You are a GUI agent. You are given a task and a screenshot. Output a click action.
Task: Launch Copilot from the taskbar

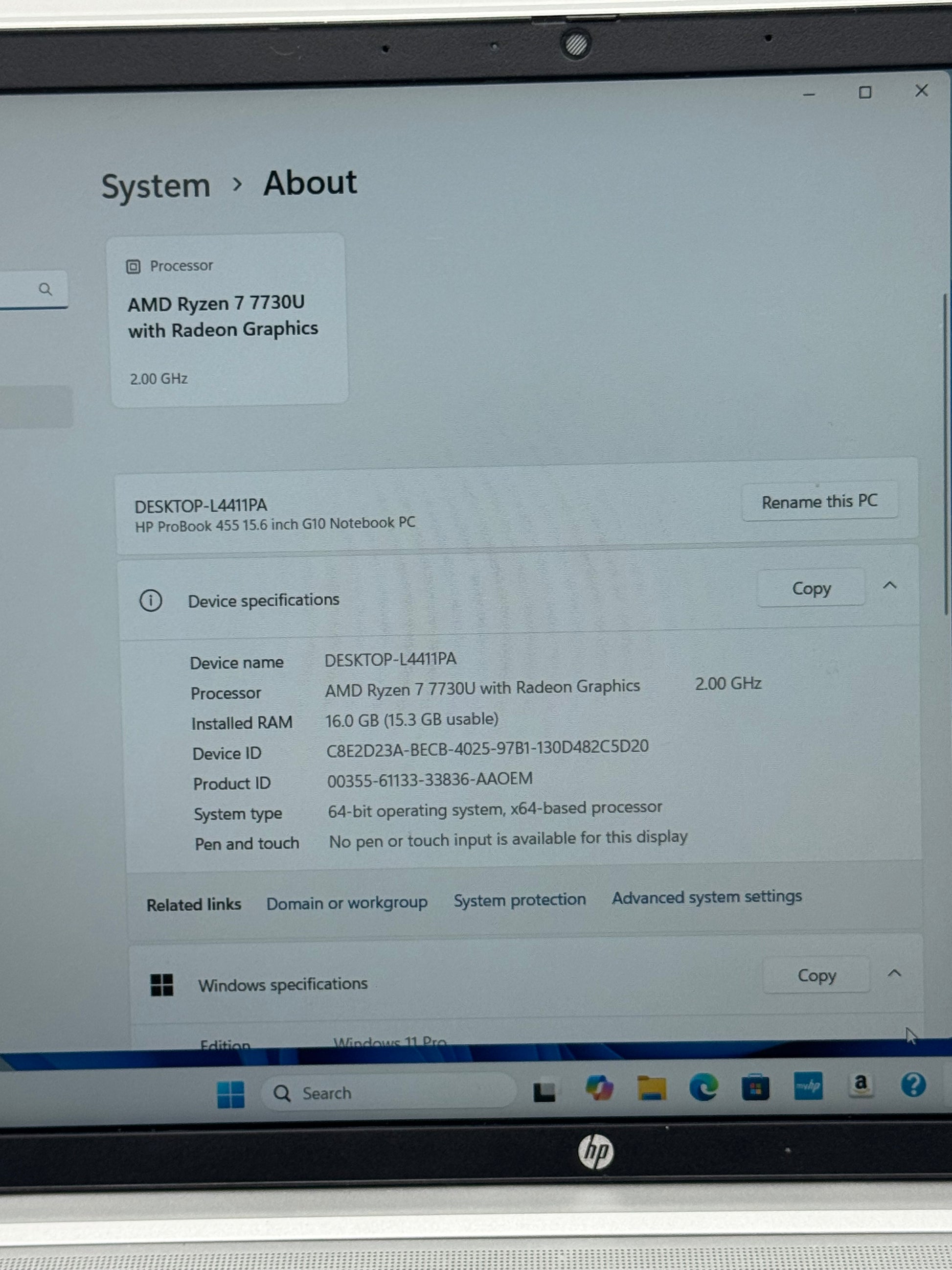599,1088
